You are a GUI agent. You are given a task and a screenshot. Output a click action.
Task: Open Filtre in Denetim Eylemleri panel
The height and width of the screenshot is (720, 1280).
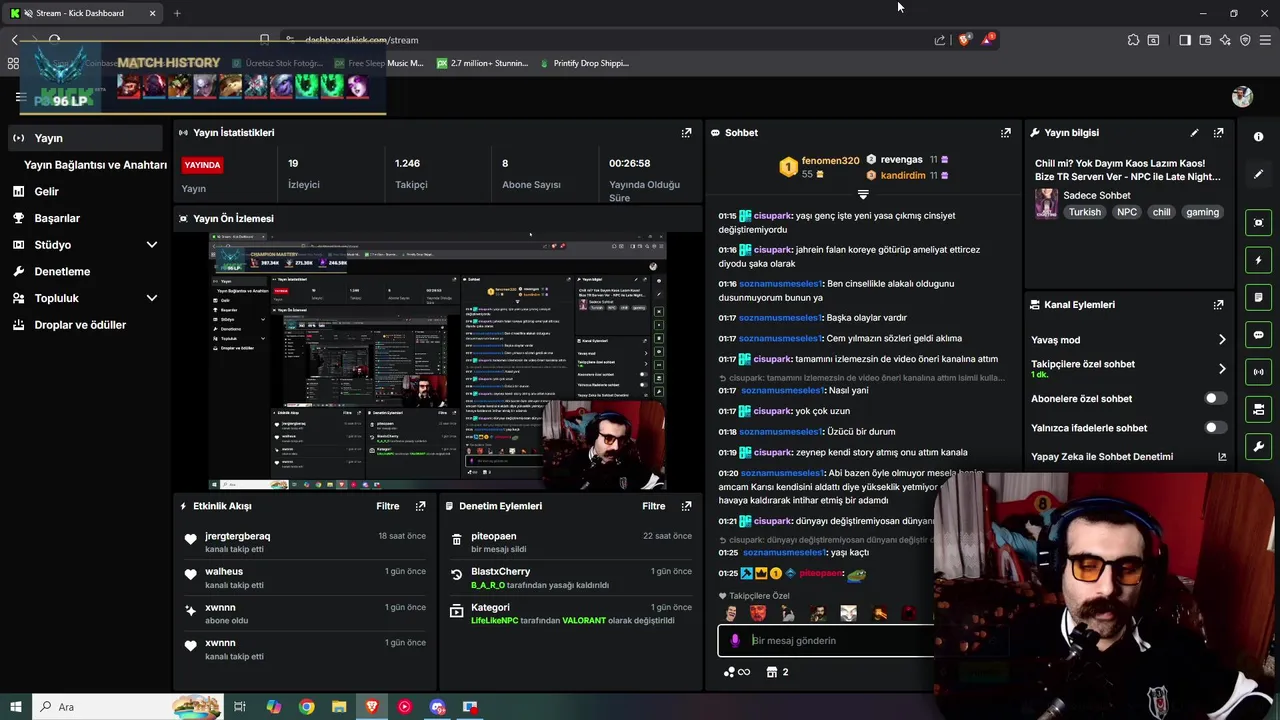(654, 506)
